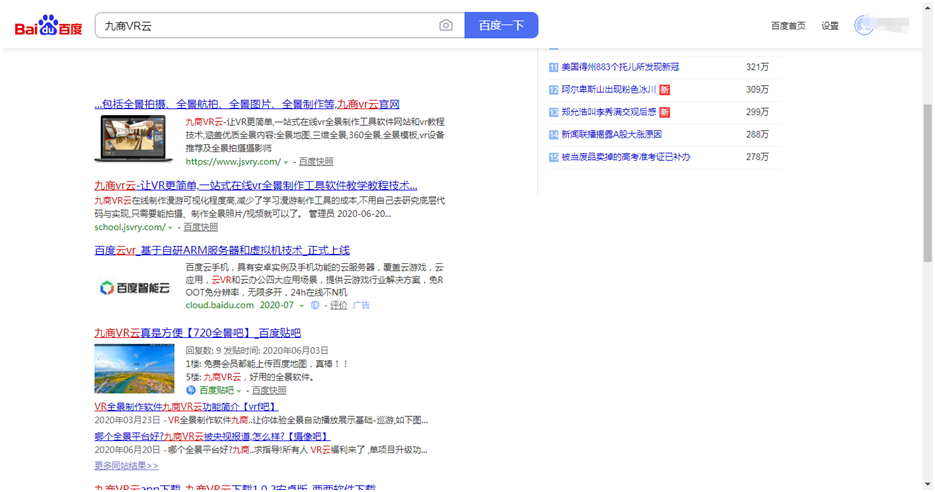The height and width of the screenshot is (492, 935).
Task: Open hot topic 郑允浩叫李秀满交现后悔
Action: click(x=609, y=112)
